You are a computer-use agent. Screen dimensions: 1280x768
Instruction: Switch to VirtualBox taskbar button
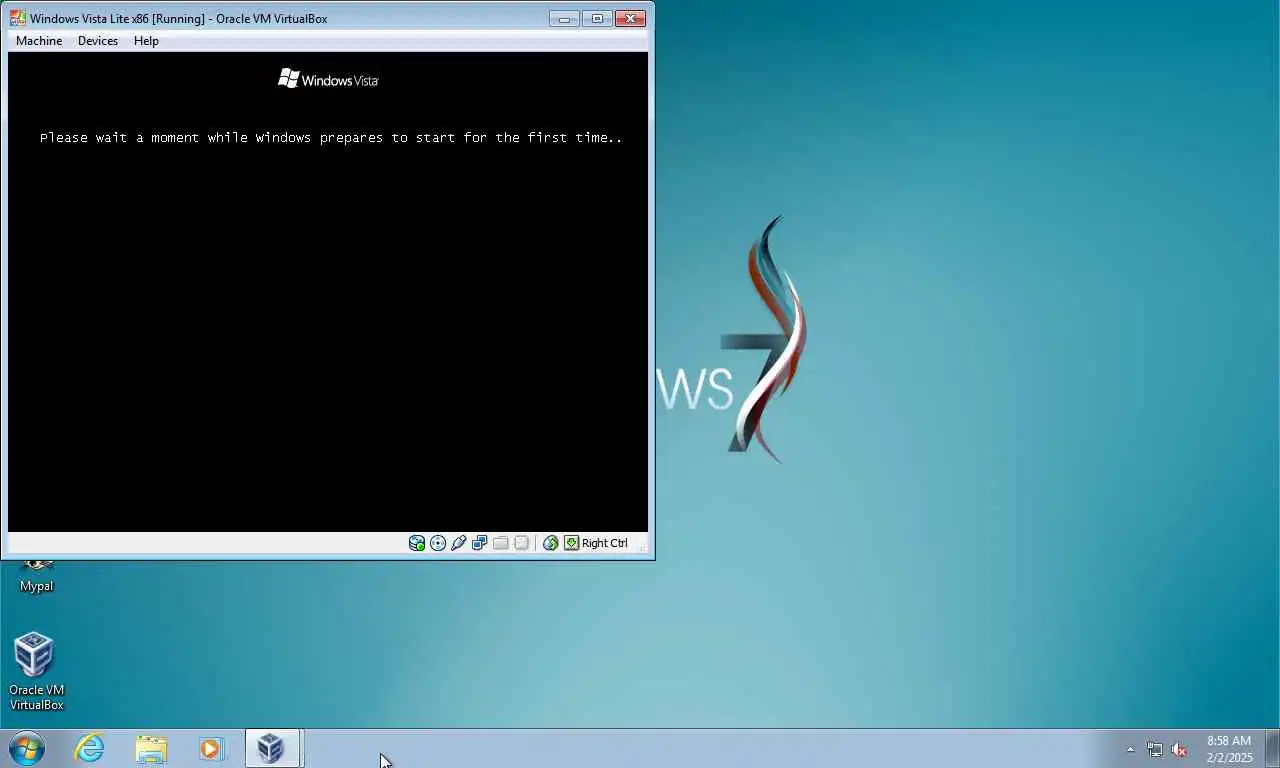coord(273,748)
